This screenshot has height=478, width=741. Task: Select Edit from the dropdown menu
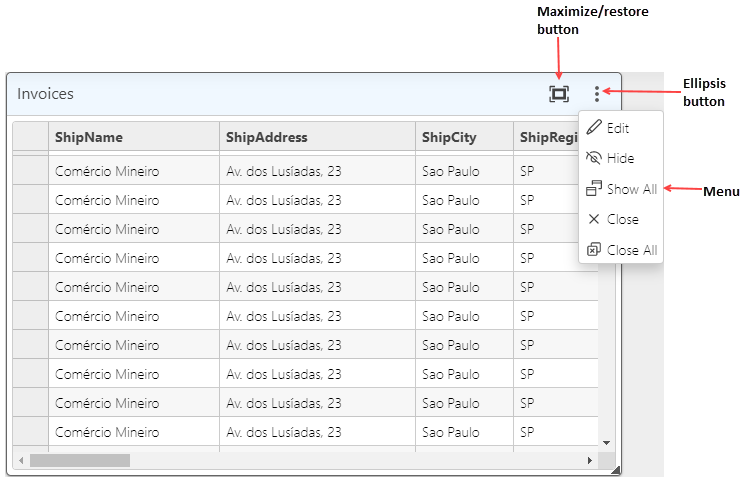point(618,128)
